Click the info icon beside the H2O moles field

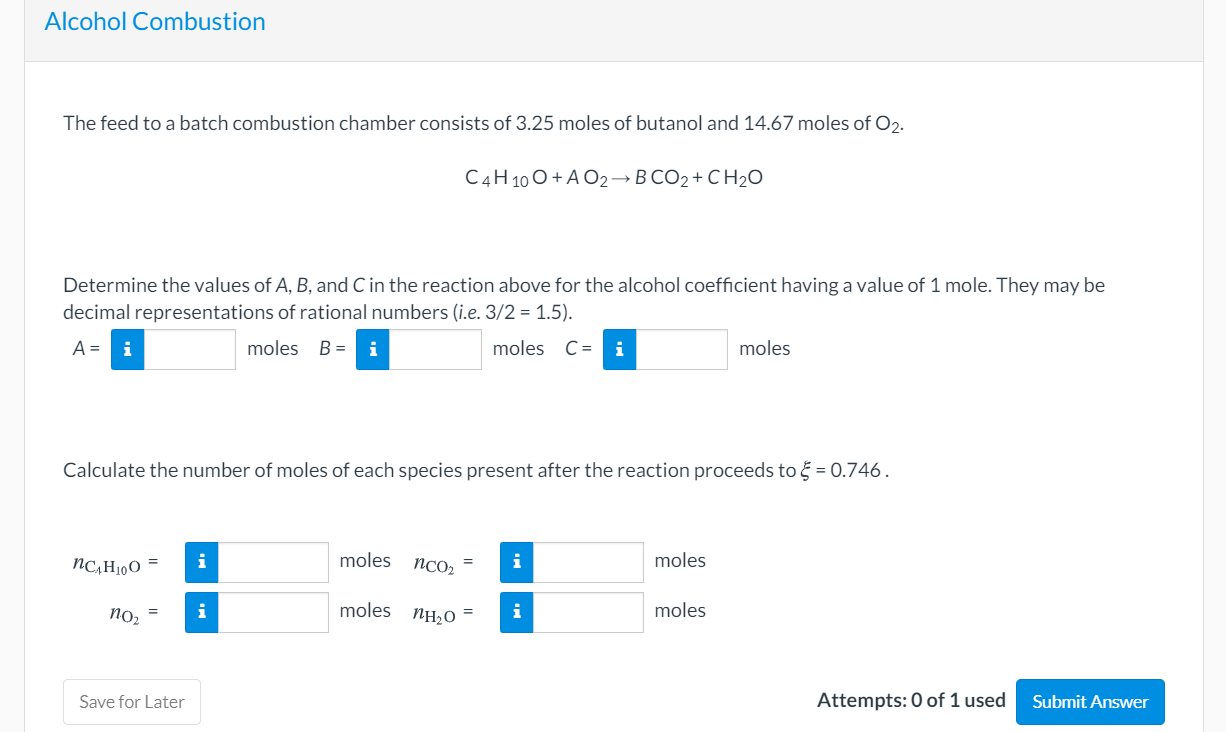point(516,611)
